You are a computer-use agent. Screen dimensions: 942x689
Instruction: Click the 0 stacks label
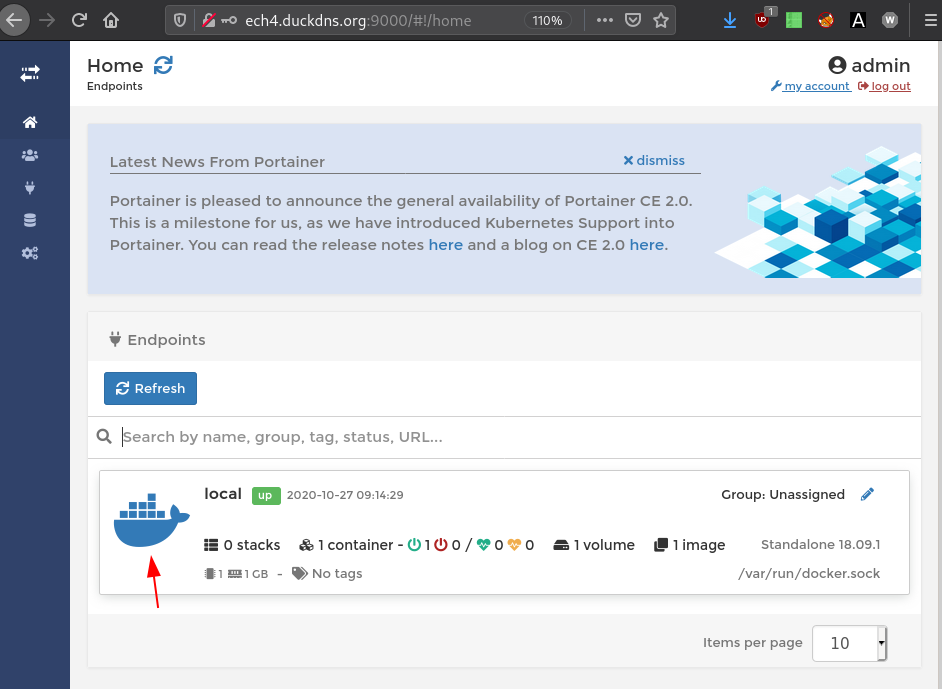point(242,545)
